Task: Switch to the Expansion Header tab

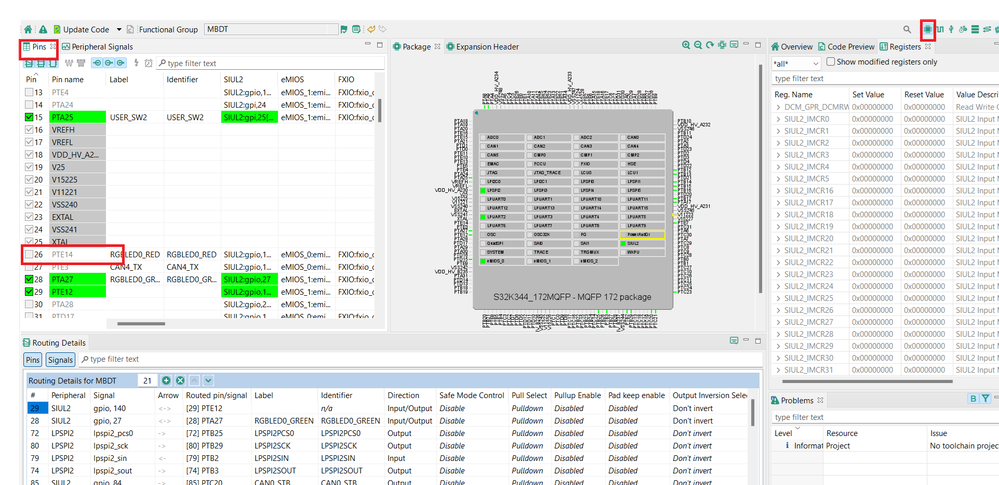Action: [x=482, y=47]
